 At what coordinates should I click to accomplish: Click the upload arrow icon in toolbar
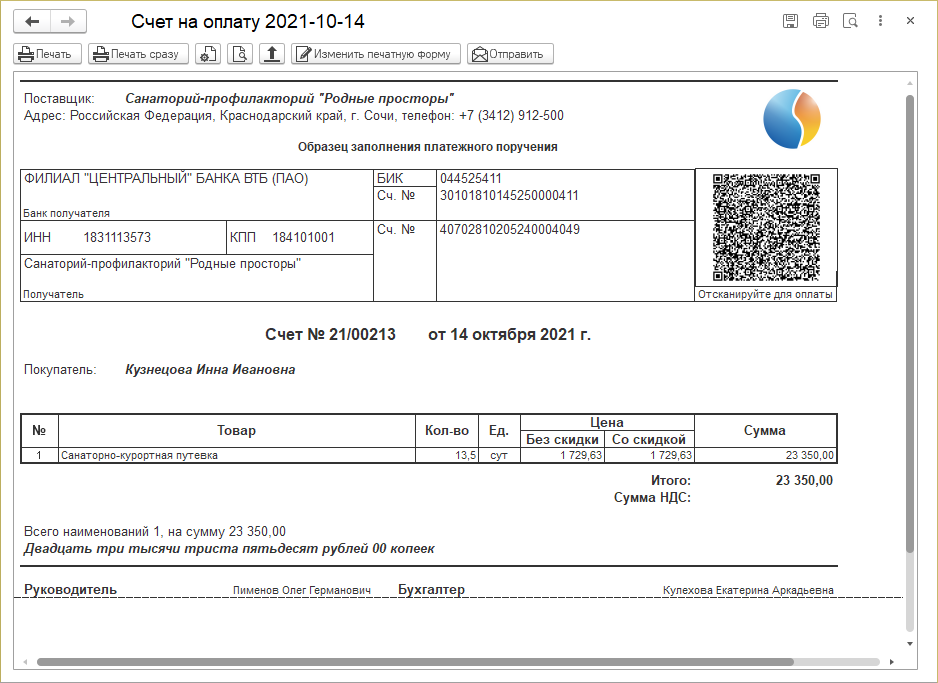coord(272,54)
